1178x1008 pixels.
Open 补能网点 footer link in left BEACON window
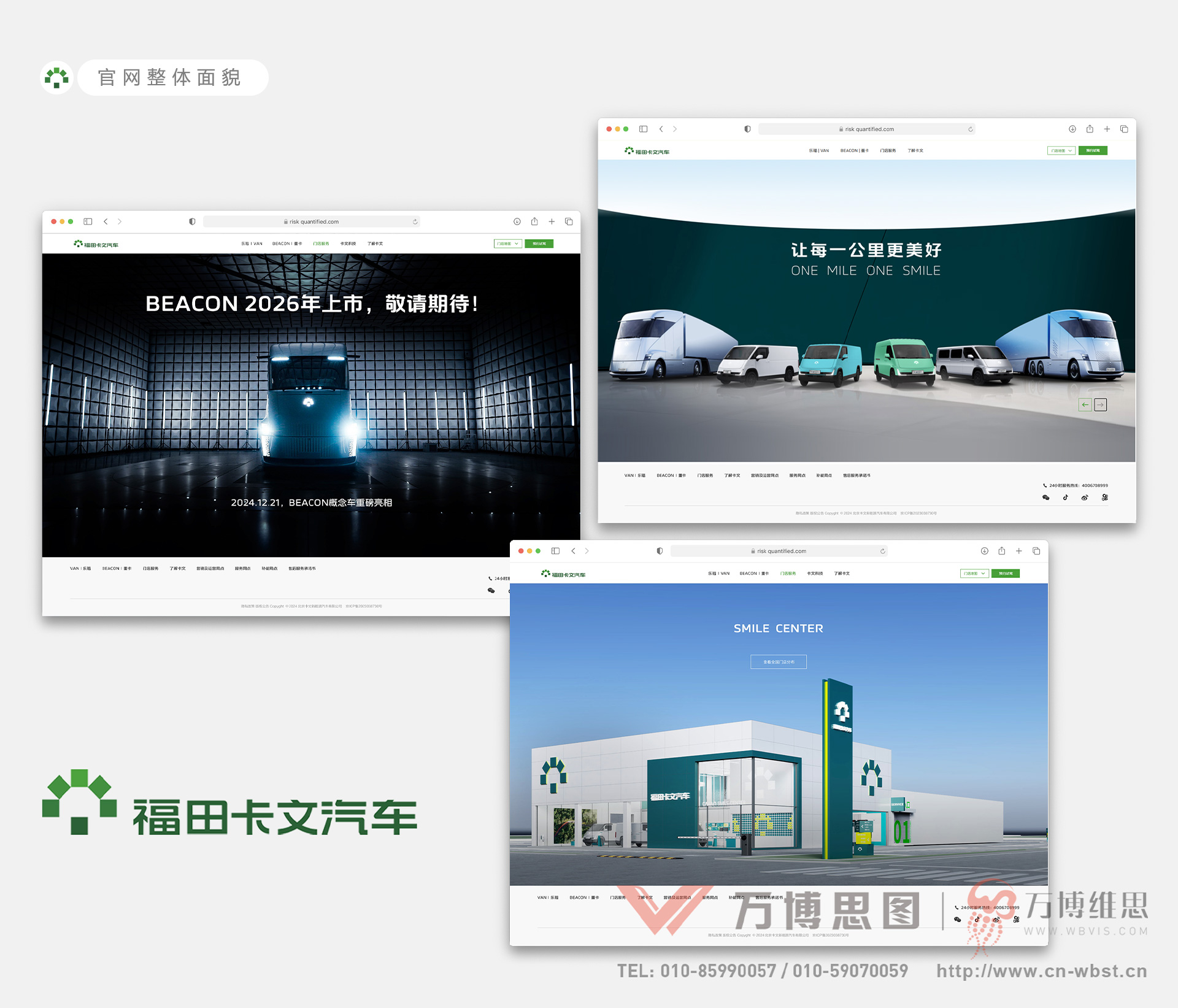coord(269,569)
